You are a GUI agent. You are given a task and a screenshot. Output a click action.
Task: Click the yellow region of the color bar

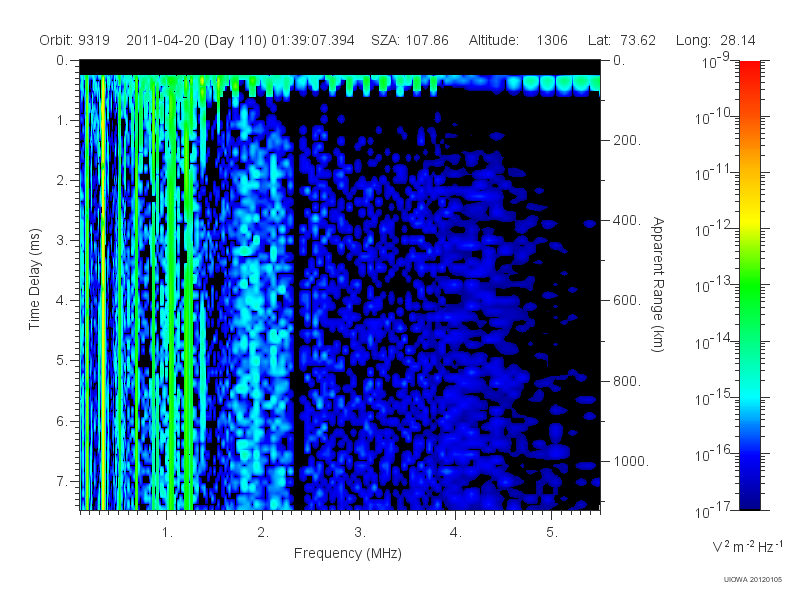click(x=749, y=218)
